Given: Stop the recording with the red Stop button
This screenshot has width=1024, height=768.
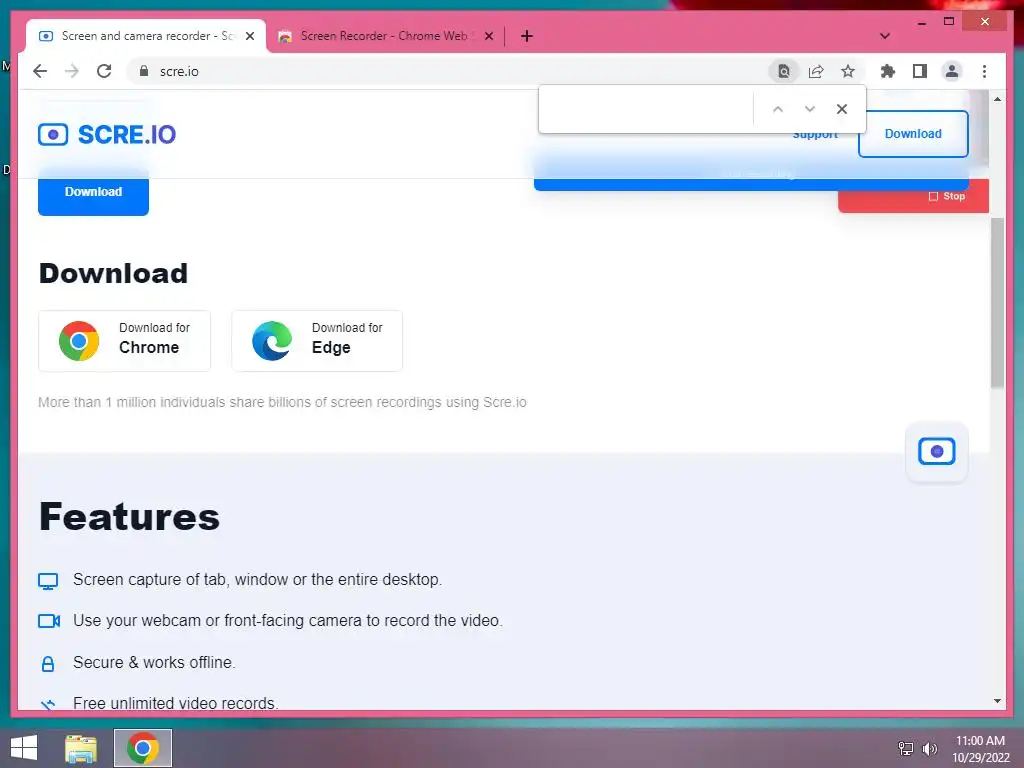Looking at the screenshot, I should click(x=913, y=196).
